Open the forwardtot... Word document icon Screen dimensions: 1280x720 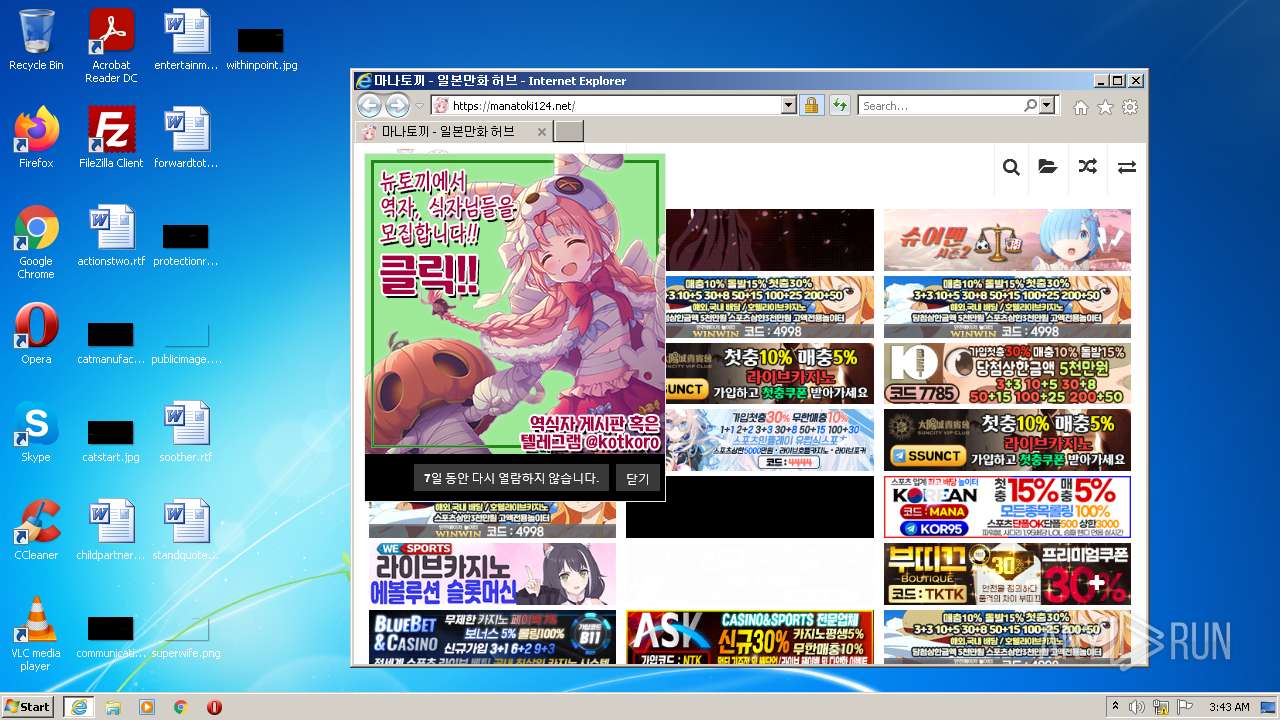coord(186,138)
